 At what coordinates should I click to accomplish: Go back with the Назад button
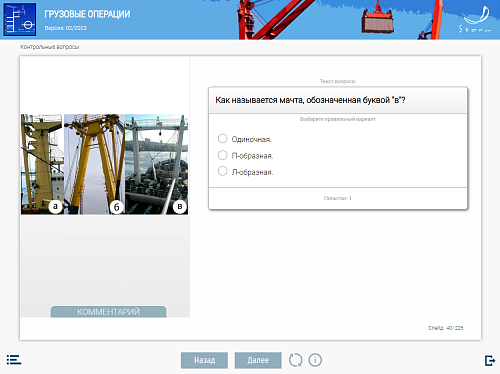pyautogui.click(x=204, y=360)
